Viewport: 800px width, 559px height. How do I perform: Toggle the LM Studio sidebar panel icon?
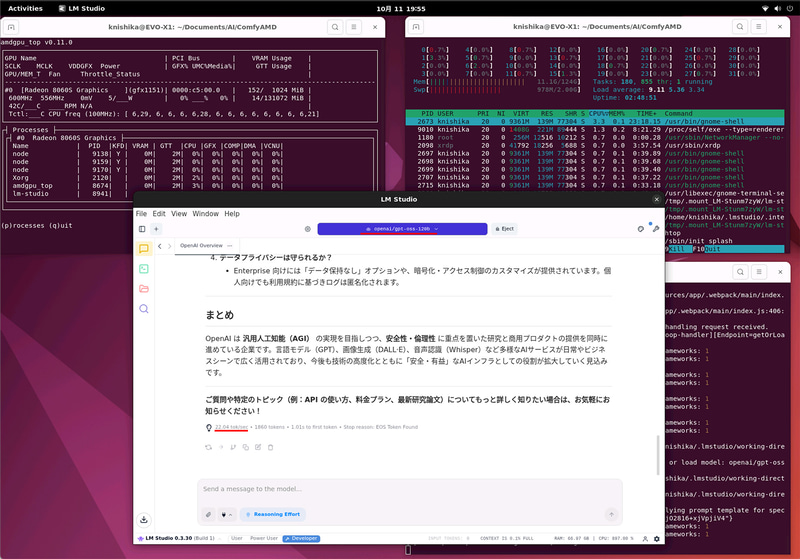pos(142,229)
